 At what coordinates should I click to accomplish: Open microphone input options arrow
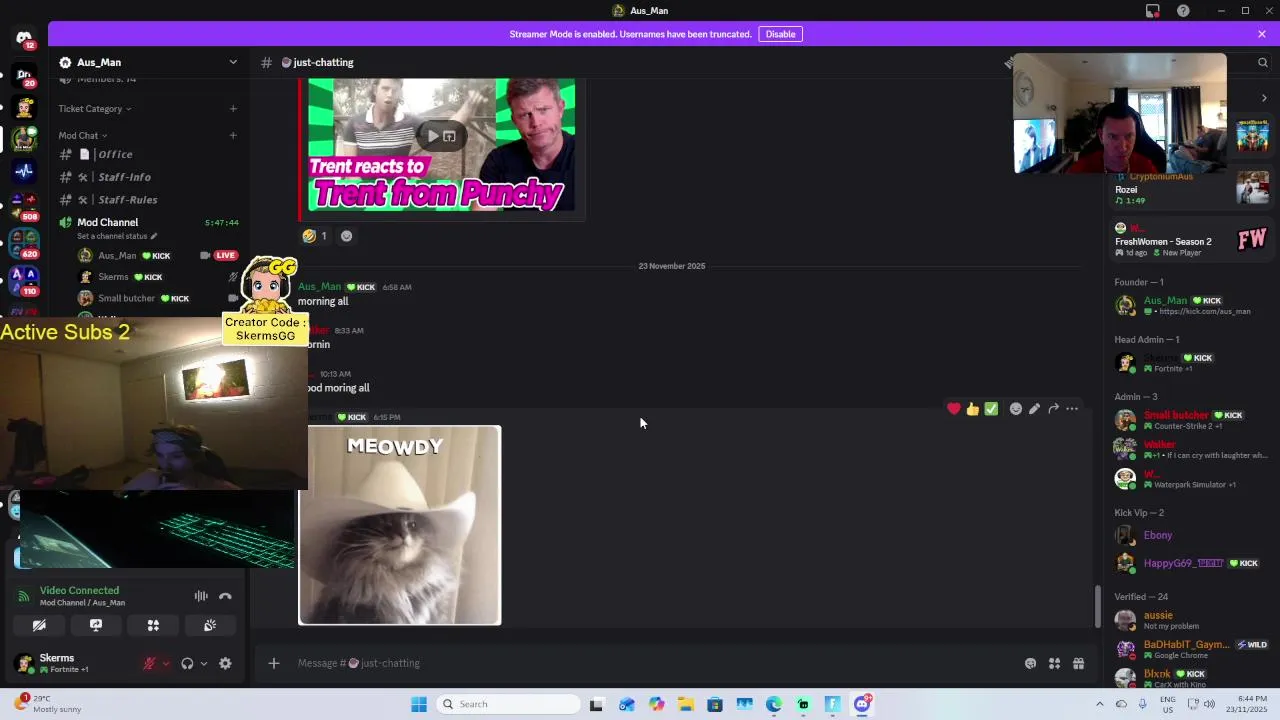click(166, 663)
